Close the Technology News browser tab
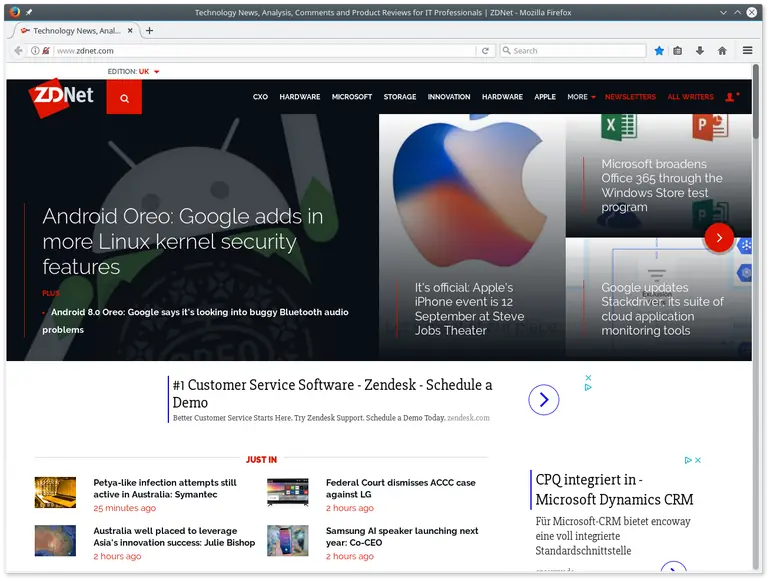This screenshot has height=581, width=770. coord(130,30)
